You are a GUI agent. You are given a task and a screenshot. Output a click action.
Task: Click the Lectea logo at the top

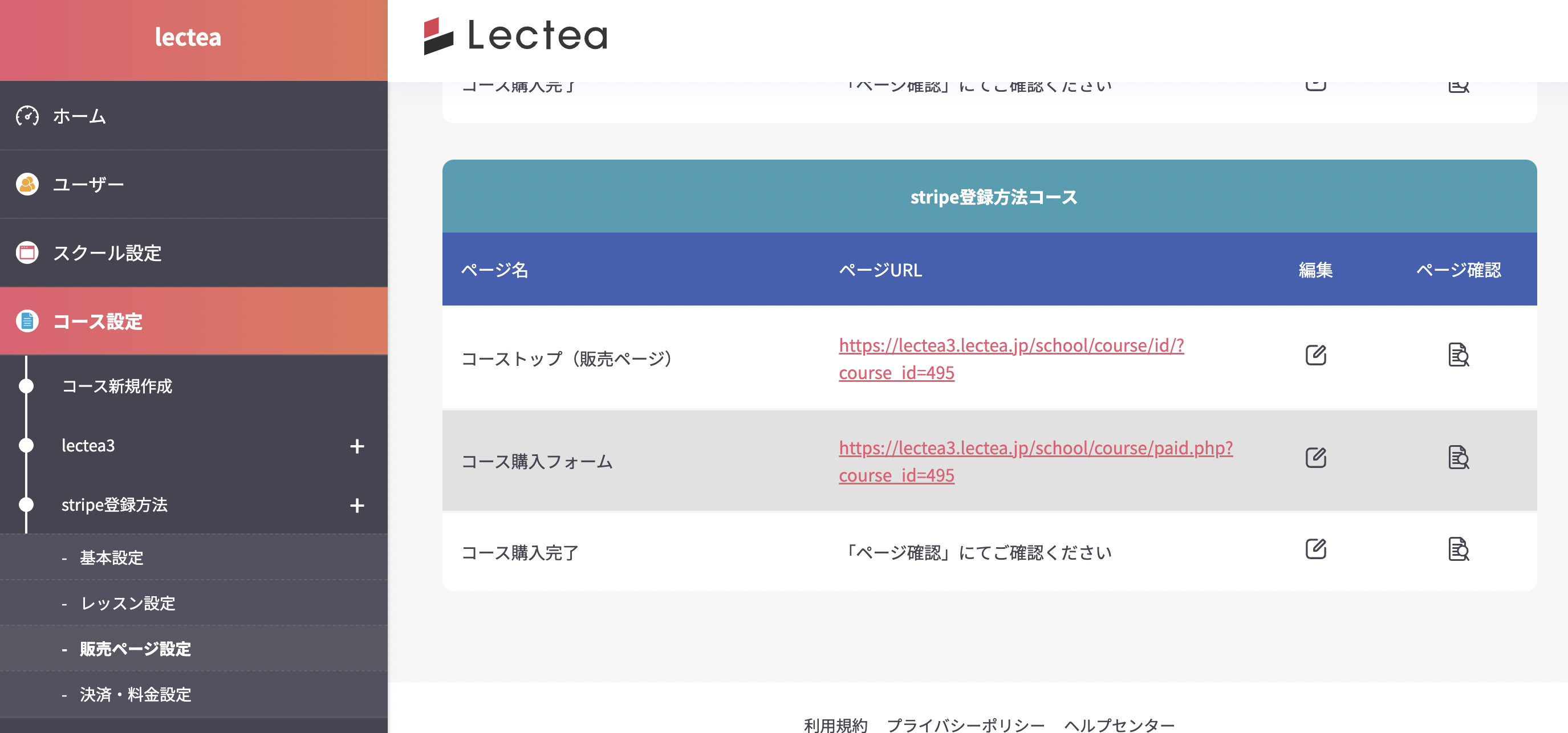[514, 36]
